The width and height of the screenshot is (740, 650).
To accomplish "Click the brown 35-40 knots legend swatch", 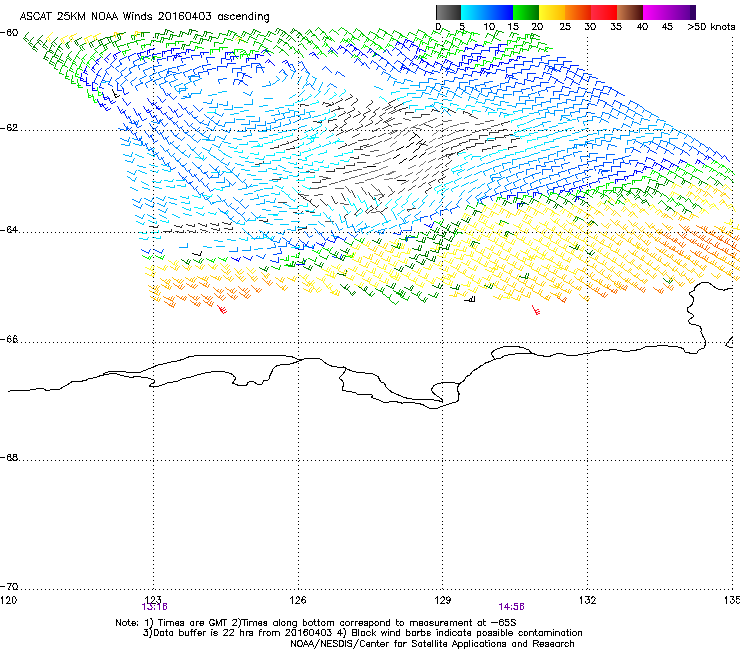I will 630,12.
